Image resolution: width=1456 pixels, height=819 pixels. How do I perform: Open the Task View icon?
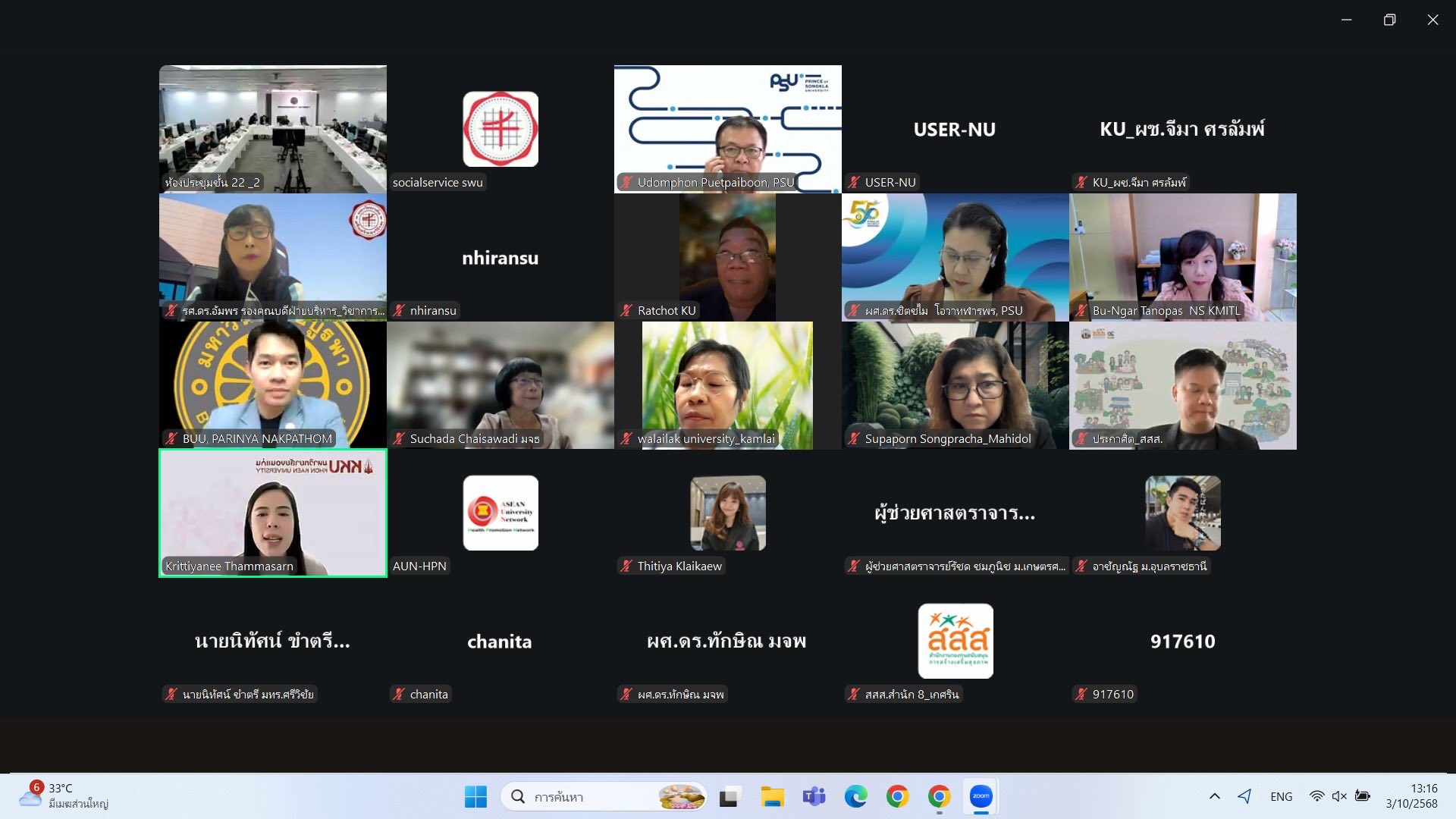[x=730, y=796]
